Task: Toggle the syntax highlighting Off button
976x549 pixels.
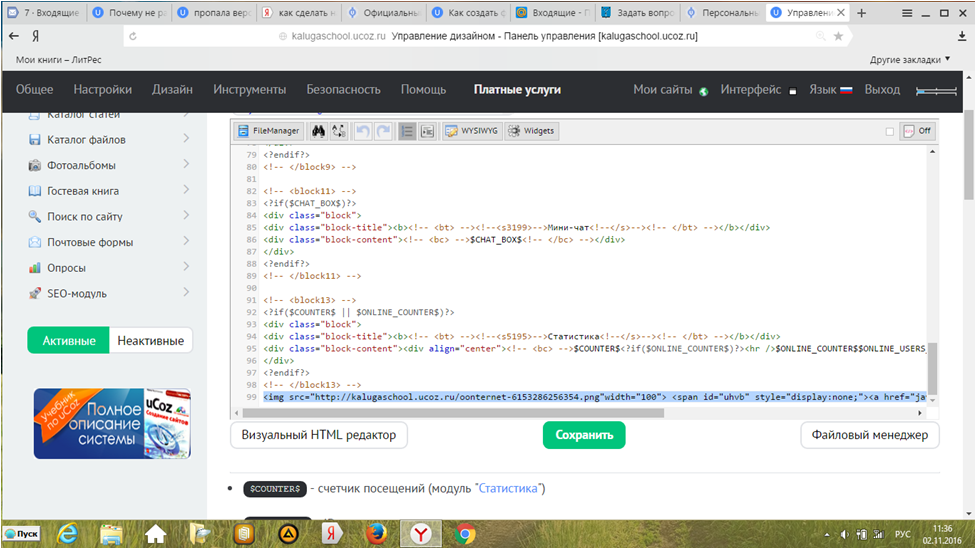Action: click(x=917, y=131)
